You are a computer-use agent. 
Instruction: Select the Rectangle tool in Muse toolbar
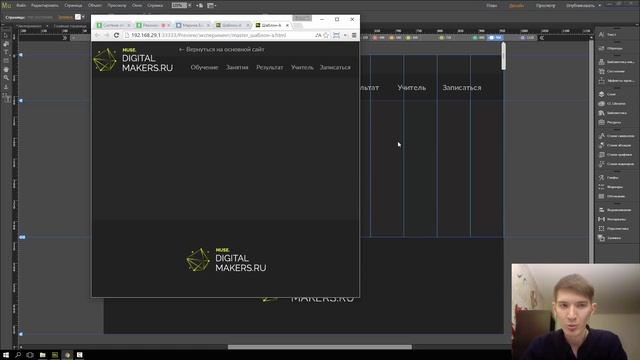(6, 61)
